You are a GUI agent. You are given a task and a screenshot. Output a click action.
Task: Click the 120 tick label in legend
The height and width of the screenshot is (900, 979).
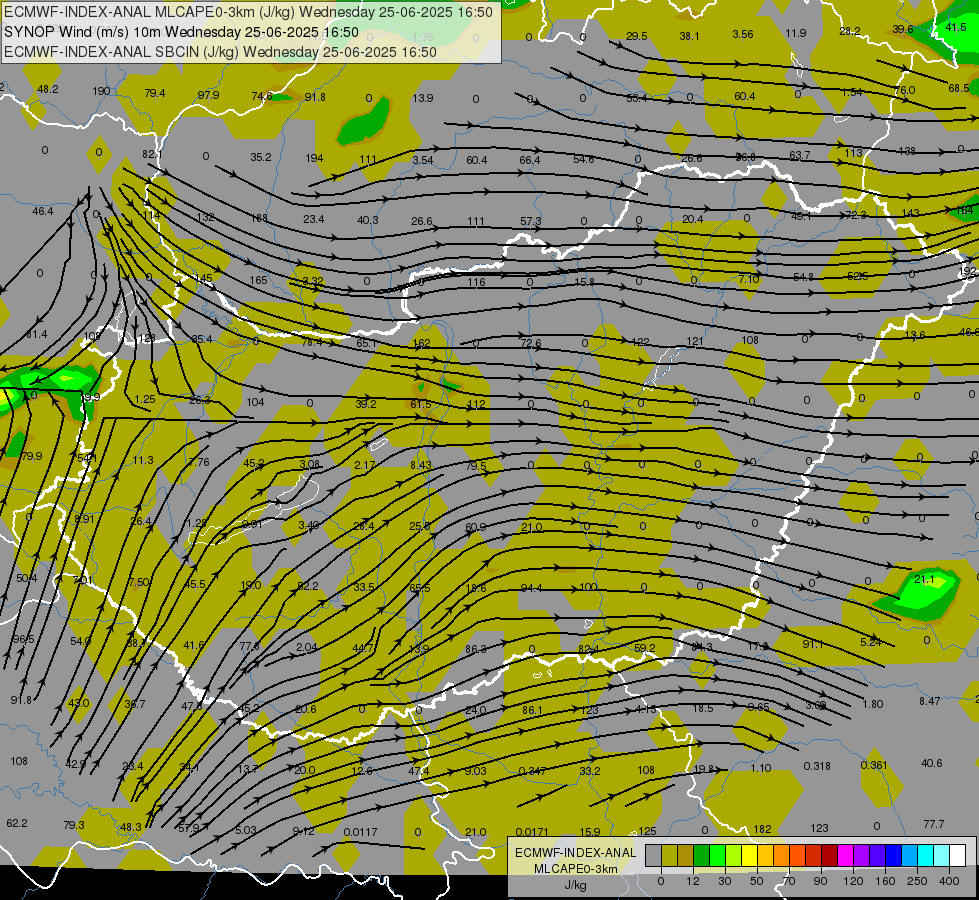coord(853,881)
